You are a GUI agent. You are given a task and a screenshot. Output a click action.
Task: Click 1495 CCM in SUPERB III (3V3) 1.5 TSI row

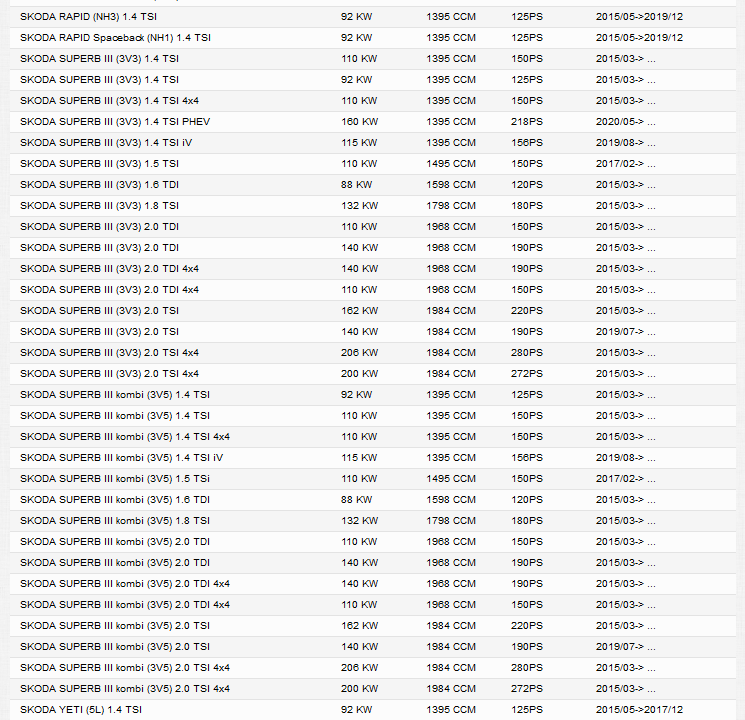point(451,163)
